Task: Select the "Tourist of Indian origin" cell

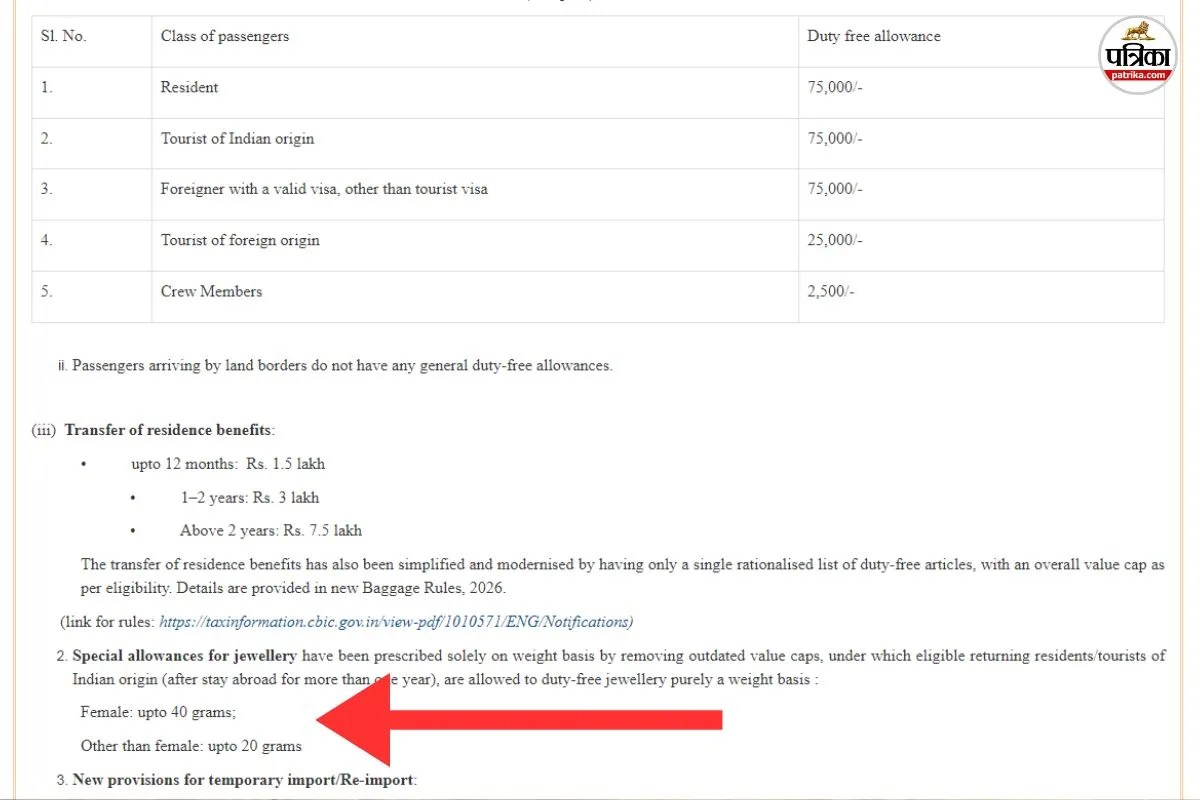Action: (238, 139)
